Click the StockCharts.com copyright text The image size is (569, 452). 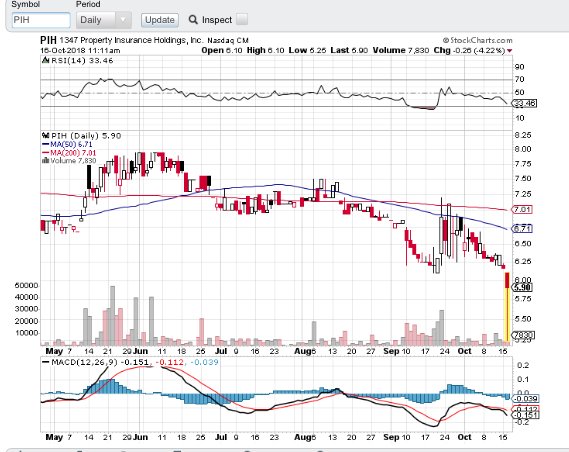[x=477, y=40]
